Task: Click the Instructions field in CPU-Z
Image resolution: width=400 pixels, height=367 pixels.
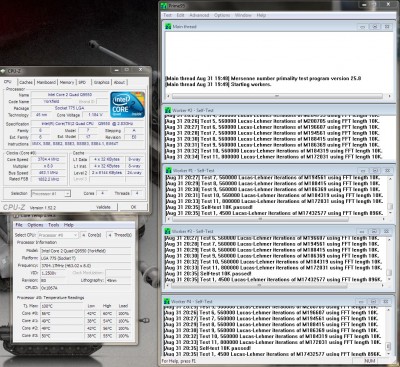Action: click(x=88, y=144)
